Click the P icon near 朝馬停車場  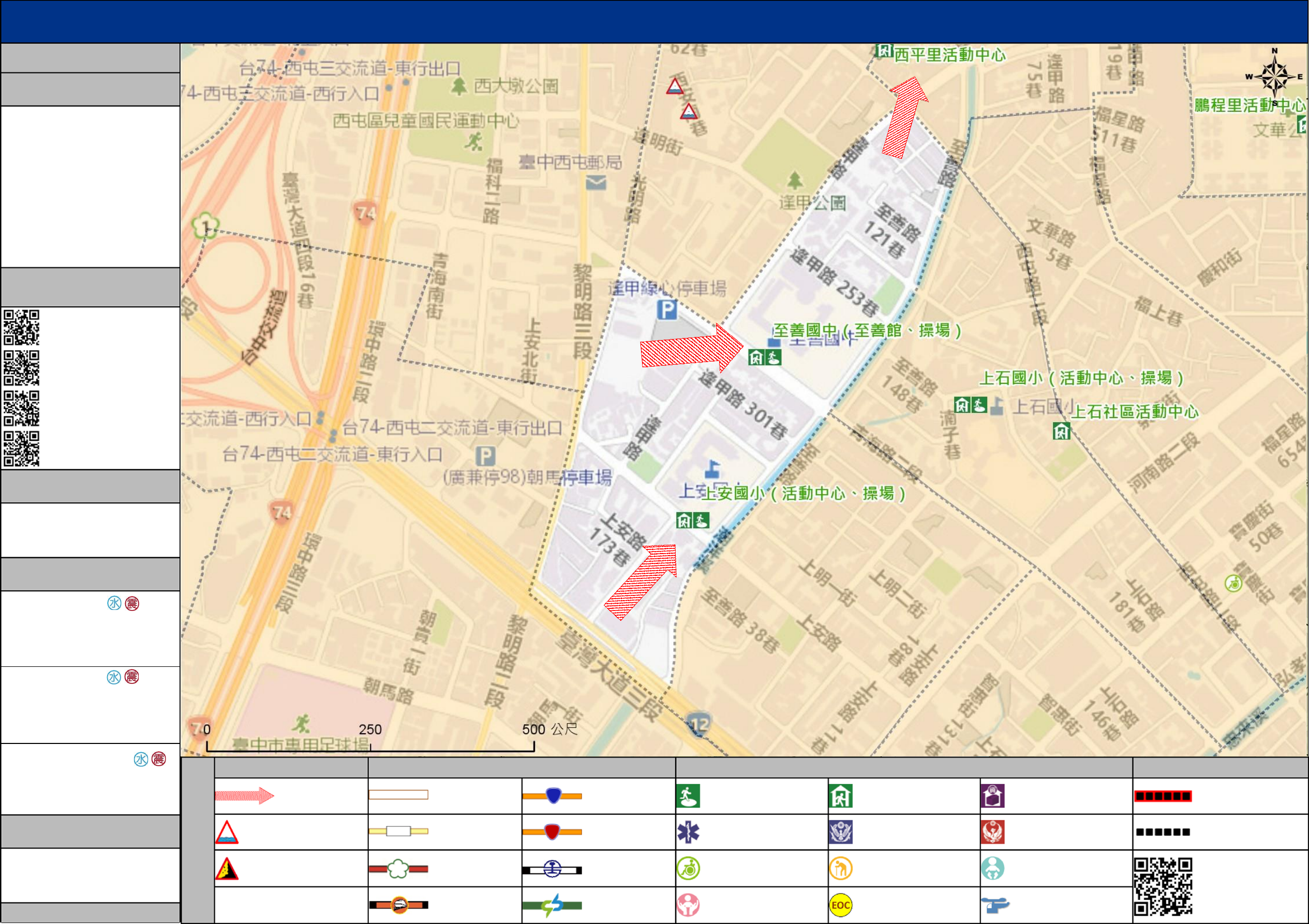click(485, 456)
